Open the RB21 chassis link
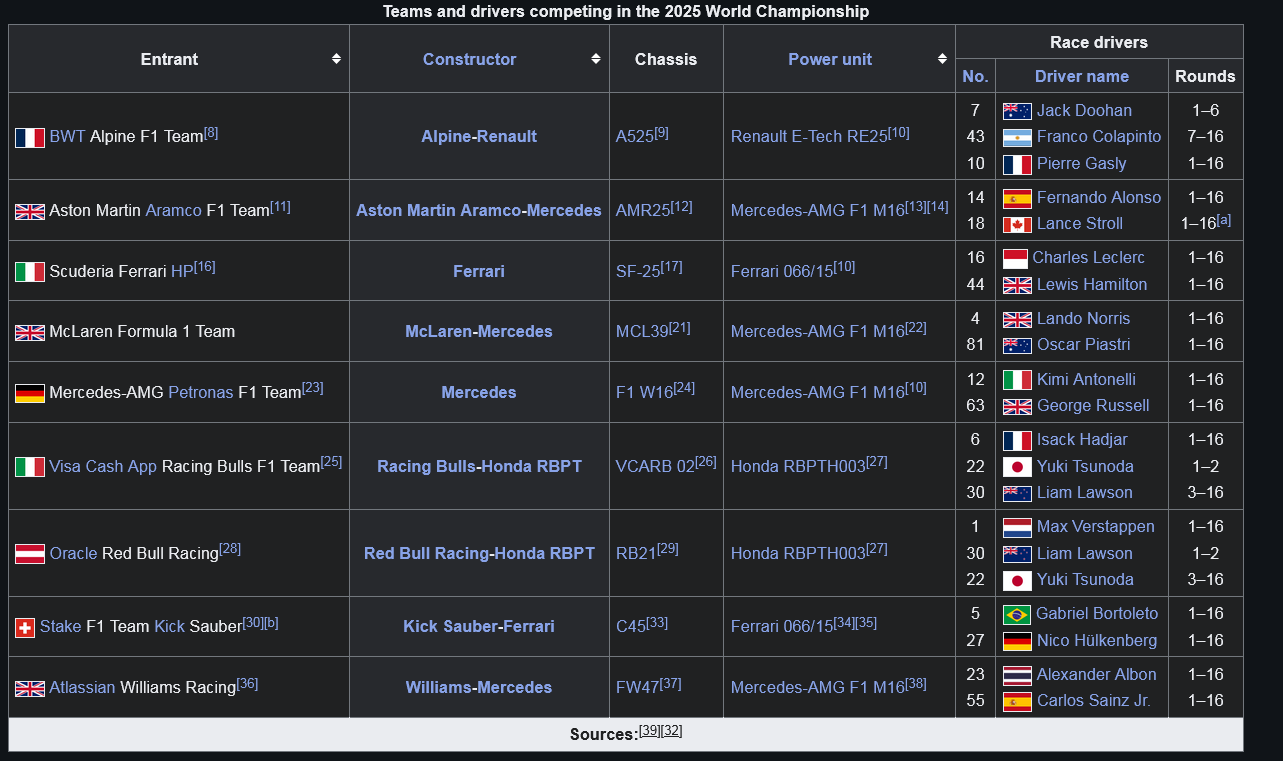1283x761 pixels. tap(636, 554)
